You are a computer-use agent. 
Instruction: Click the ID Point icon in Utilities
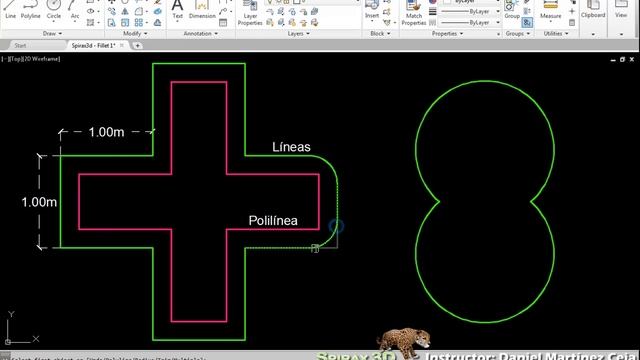(x=572, y=11)
